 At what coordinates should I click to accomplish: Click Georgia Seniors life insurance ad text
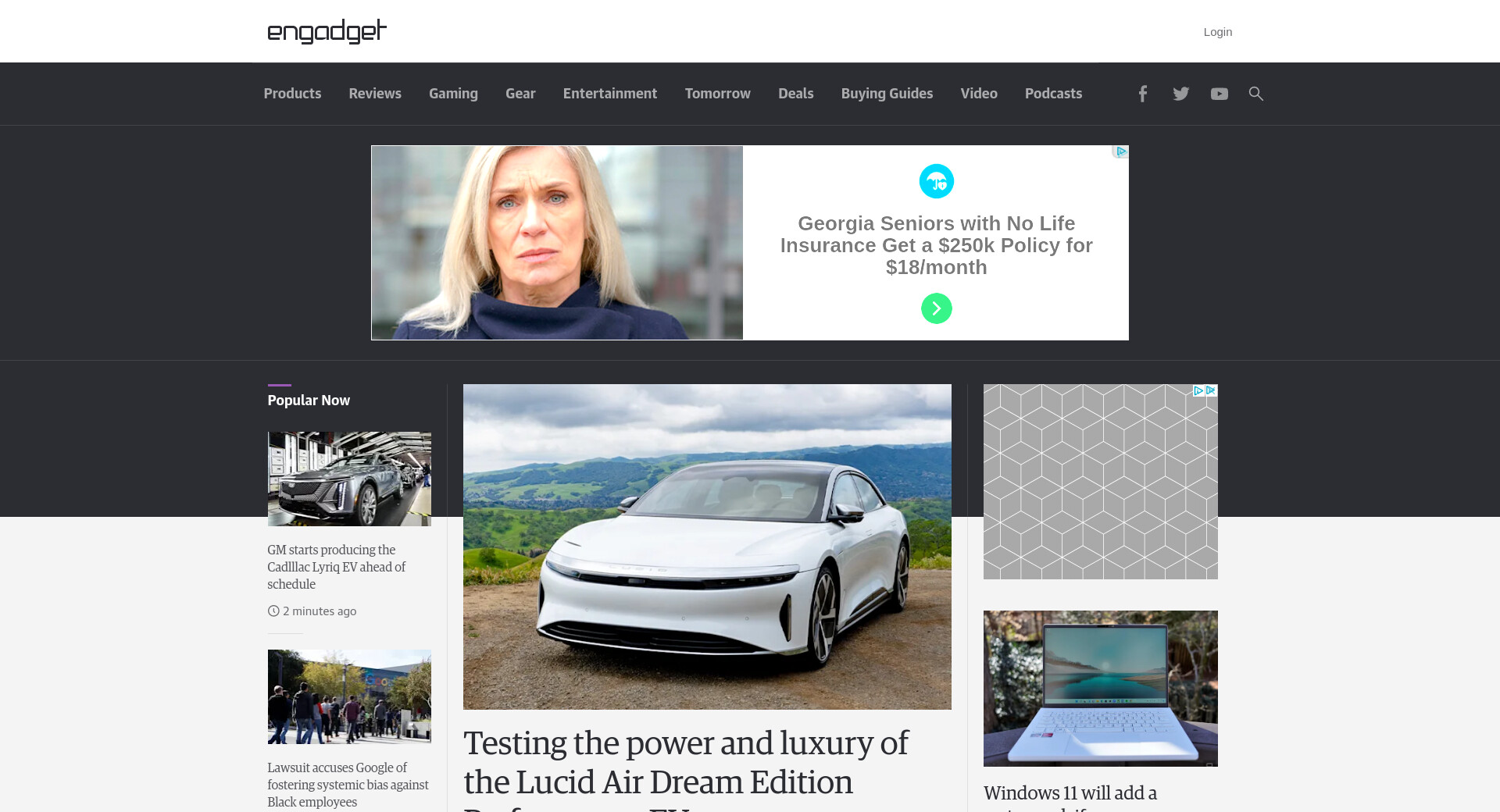[936, 245]
